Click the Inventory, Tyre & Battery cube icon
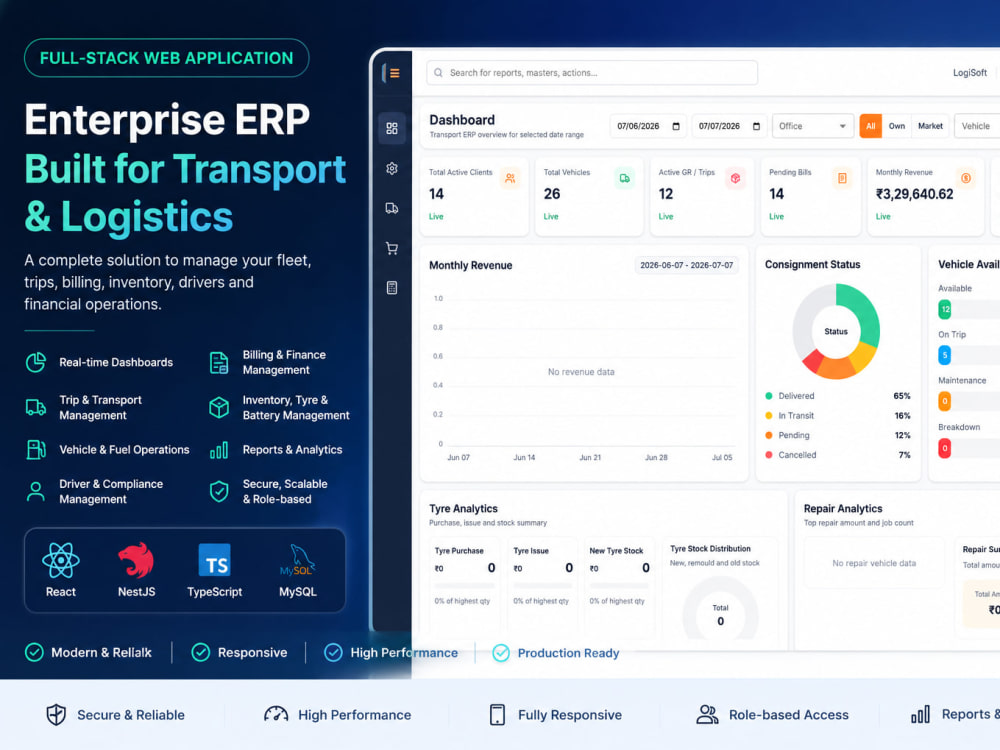1000x750 pixels. coord(219,407)
